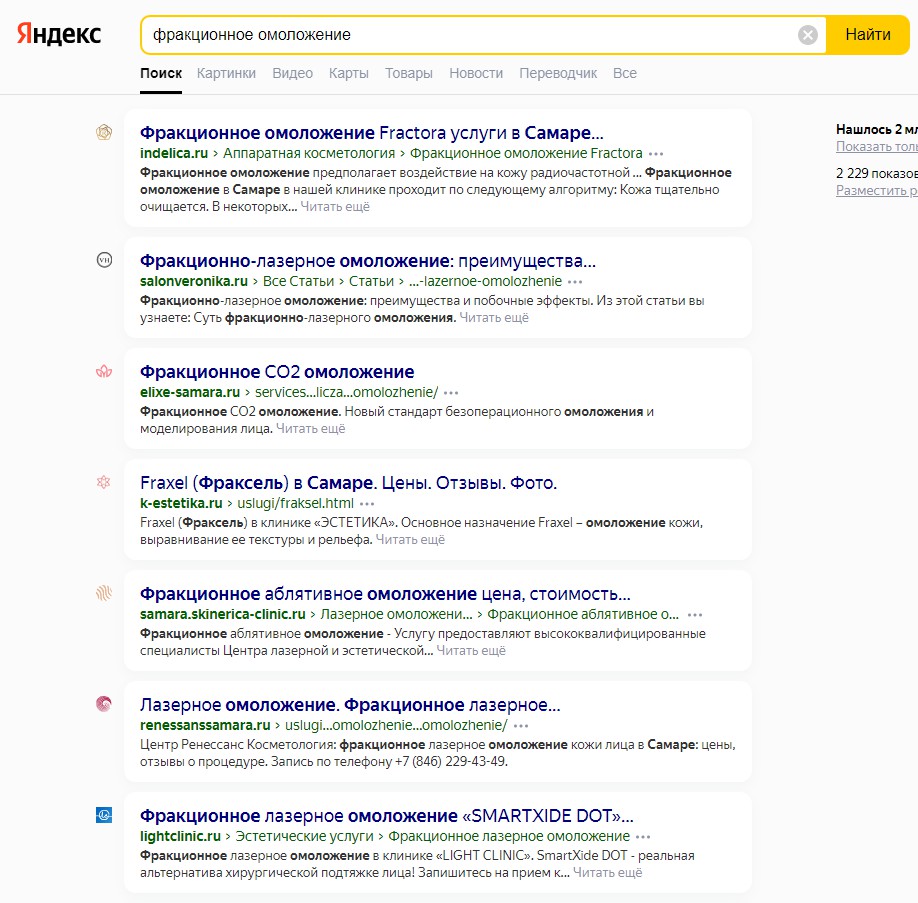The width and height of the screenshot is (918, 903).
Task: Click the k-estetika.ru flower favicon
Action: 104,482
